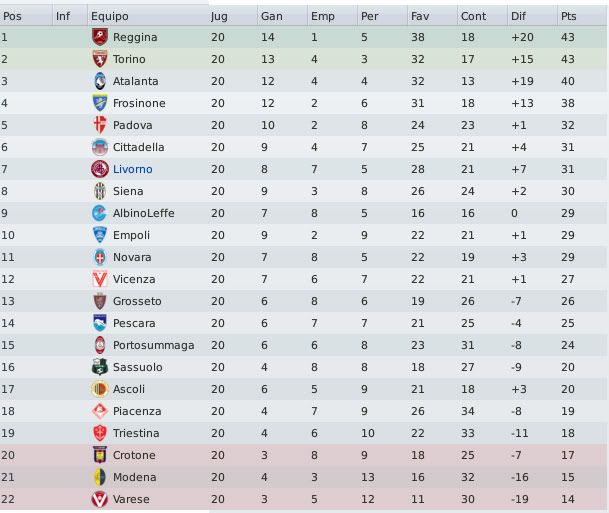Image resolution: width=609 pixels, height=513 pixels.
Task: Click the Atalanta club crest icon
Action: pyautogui.click(x=100, y=81)
